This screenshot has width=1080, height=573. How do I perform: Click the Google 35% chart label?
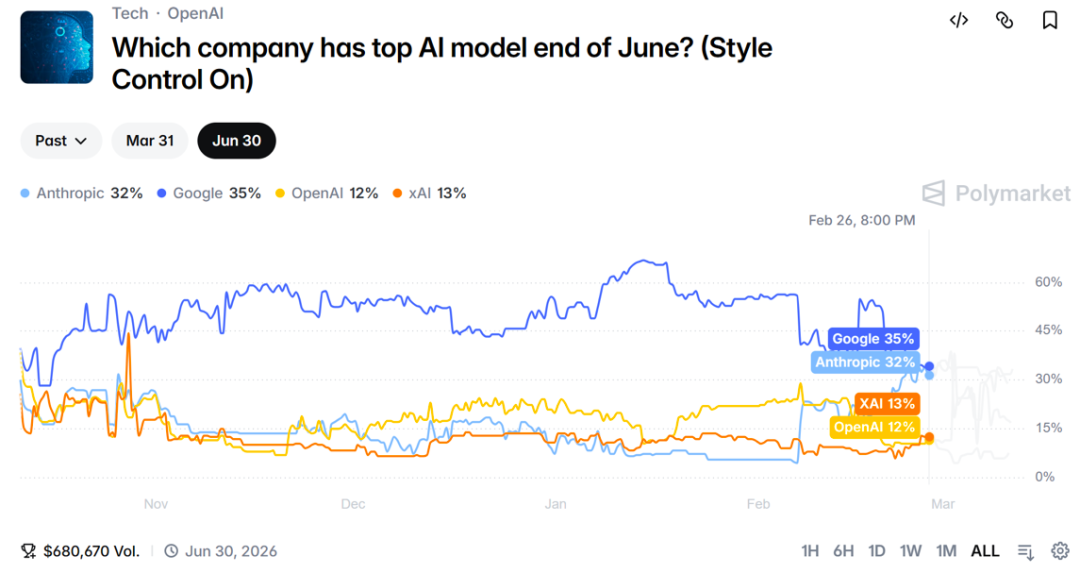pyautogui.click(x=872, y=339)
